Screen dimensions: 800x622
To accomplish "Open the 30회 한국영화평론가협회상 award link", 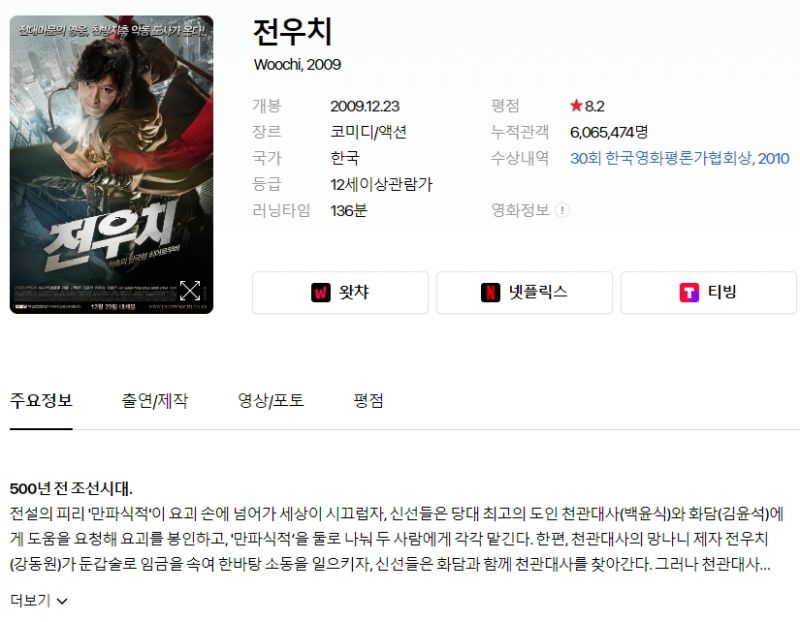I will coord(680,158).
